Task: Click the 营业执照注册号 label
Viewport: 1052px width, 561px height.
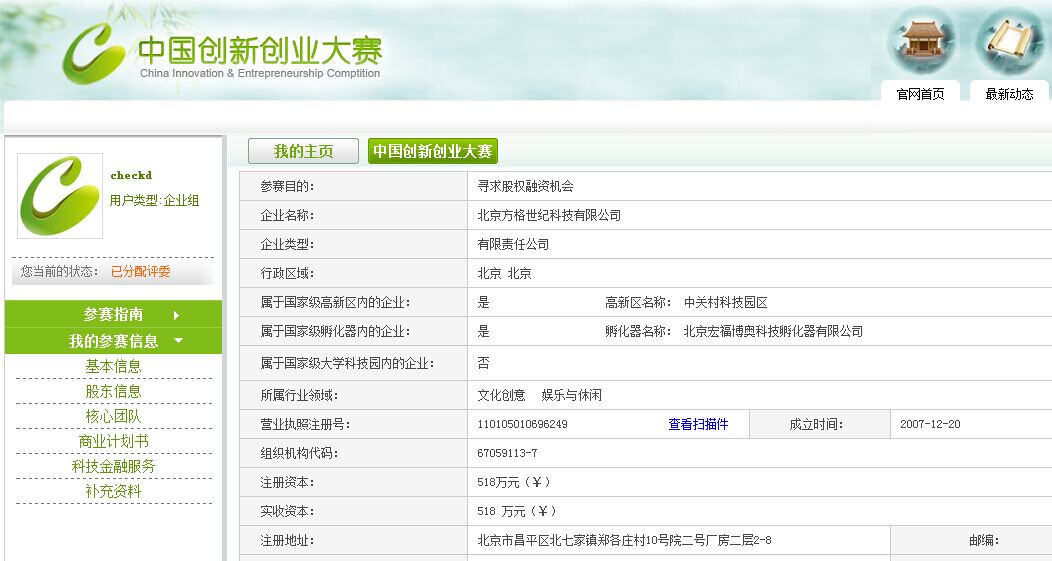Action: (305, 424)
